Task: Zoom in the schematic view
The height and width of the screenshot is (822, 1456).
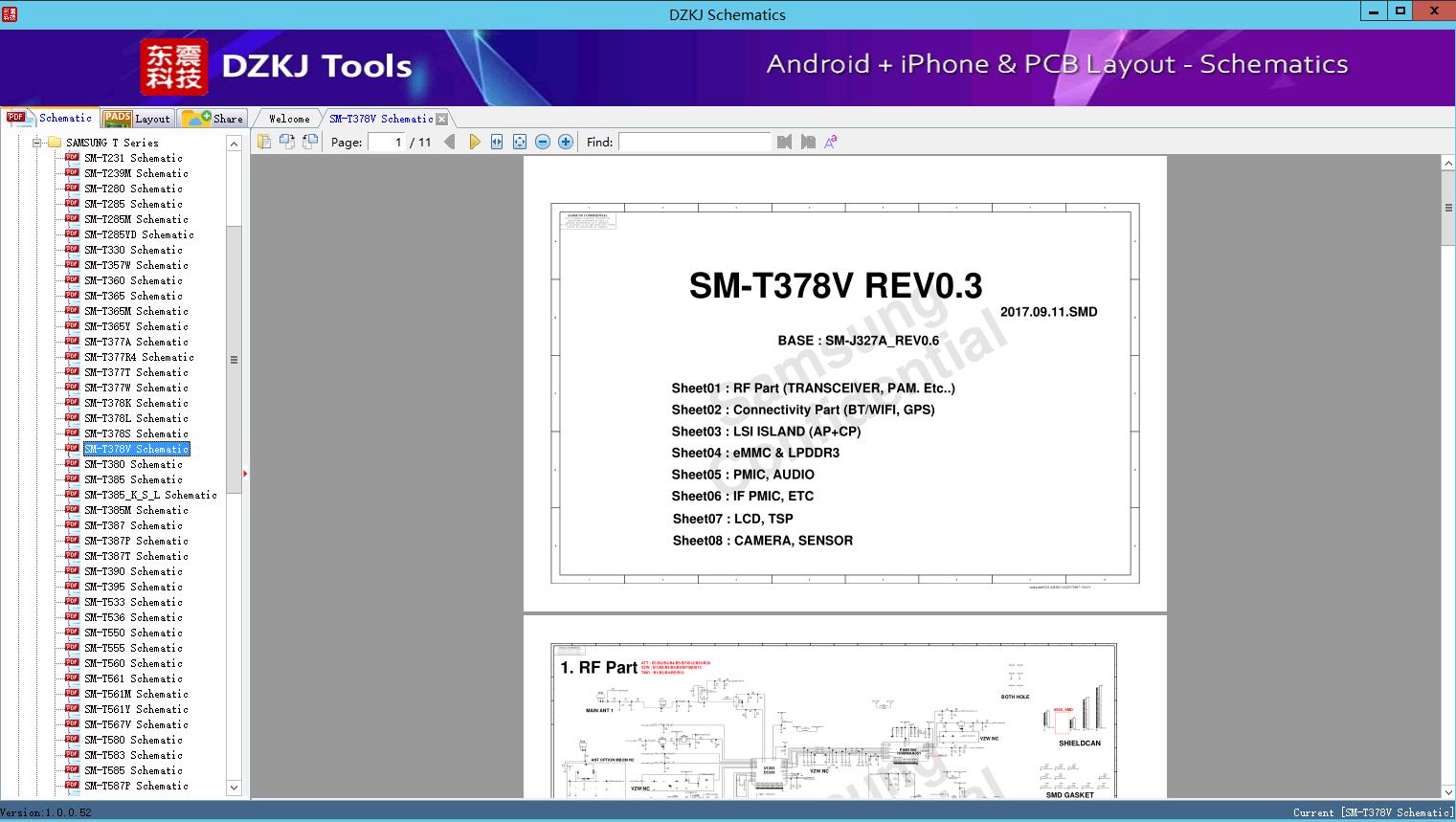Action: [566, 142]
